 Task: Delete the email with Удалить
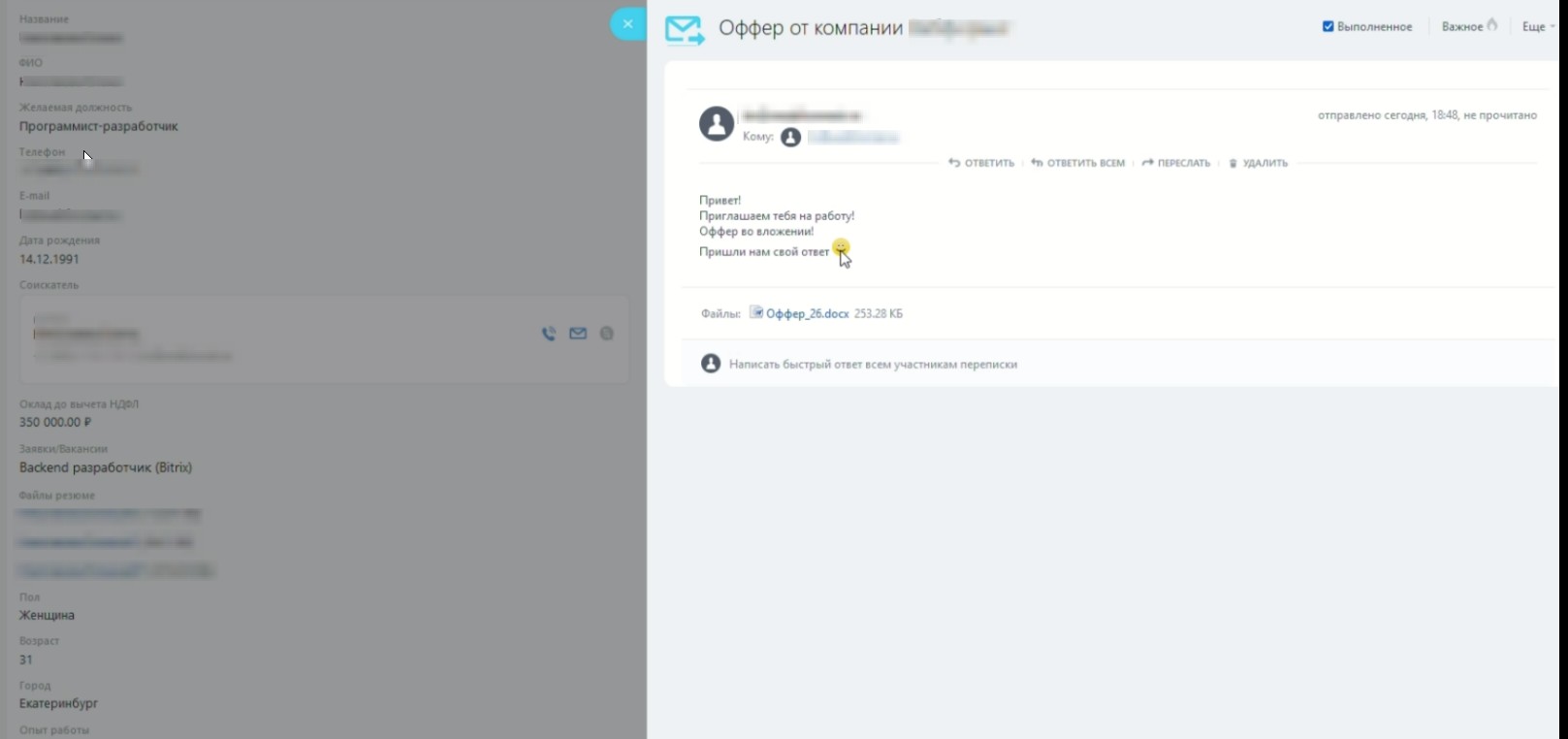[x=1258, y=163]
